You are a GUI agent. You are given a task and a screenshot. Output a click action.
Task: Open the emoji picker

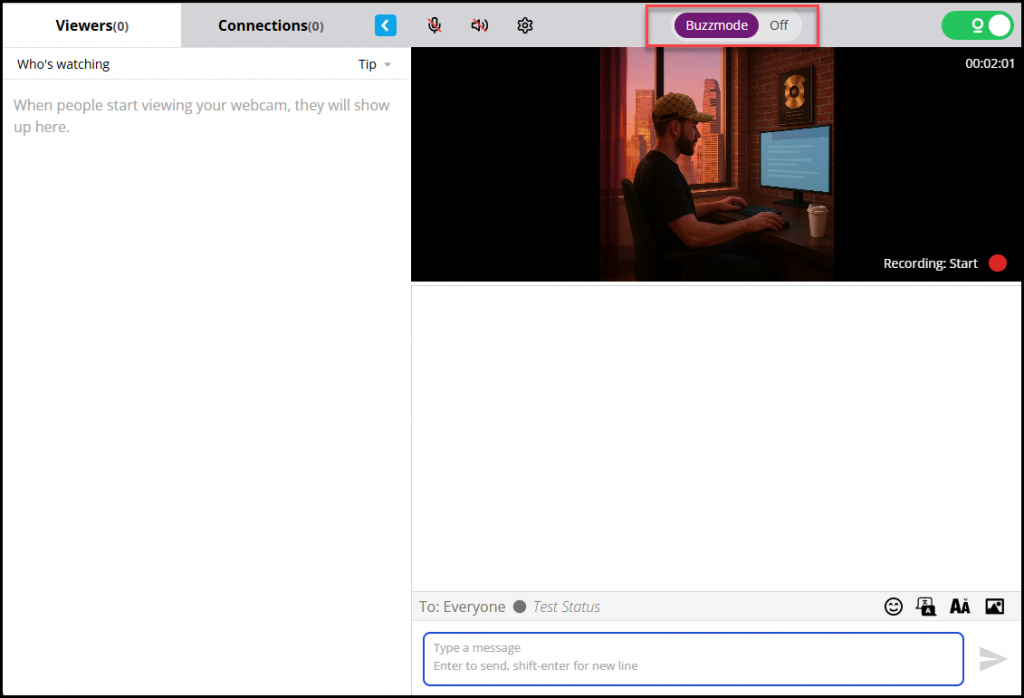893,607
